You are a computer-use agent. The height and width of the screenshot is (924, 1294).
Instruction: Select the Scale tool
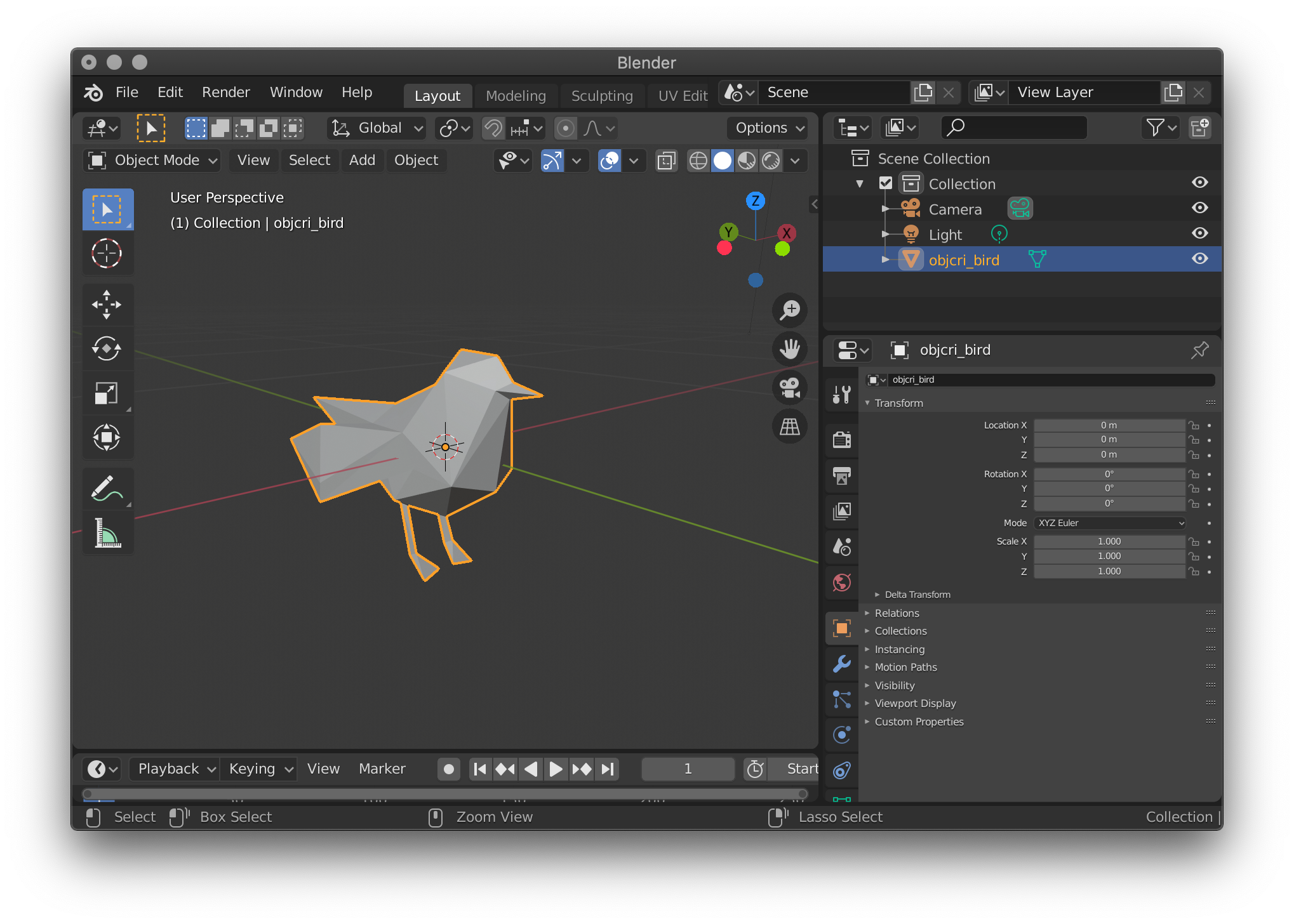[x=107, y=393]
